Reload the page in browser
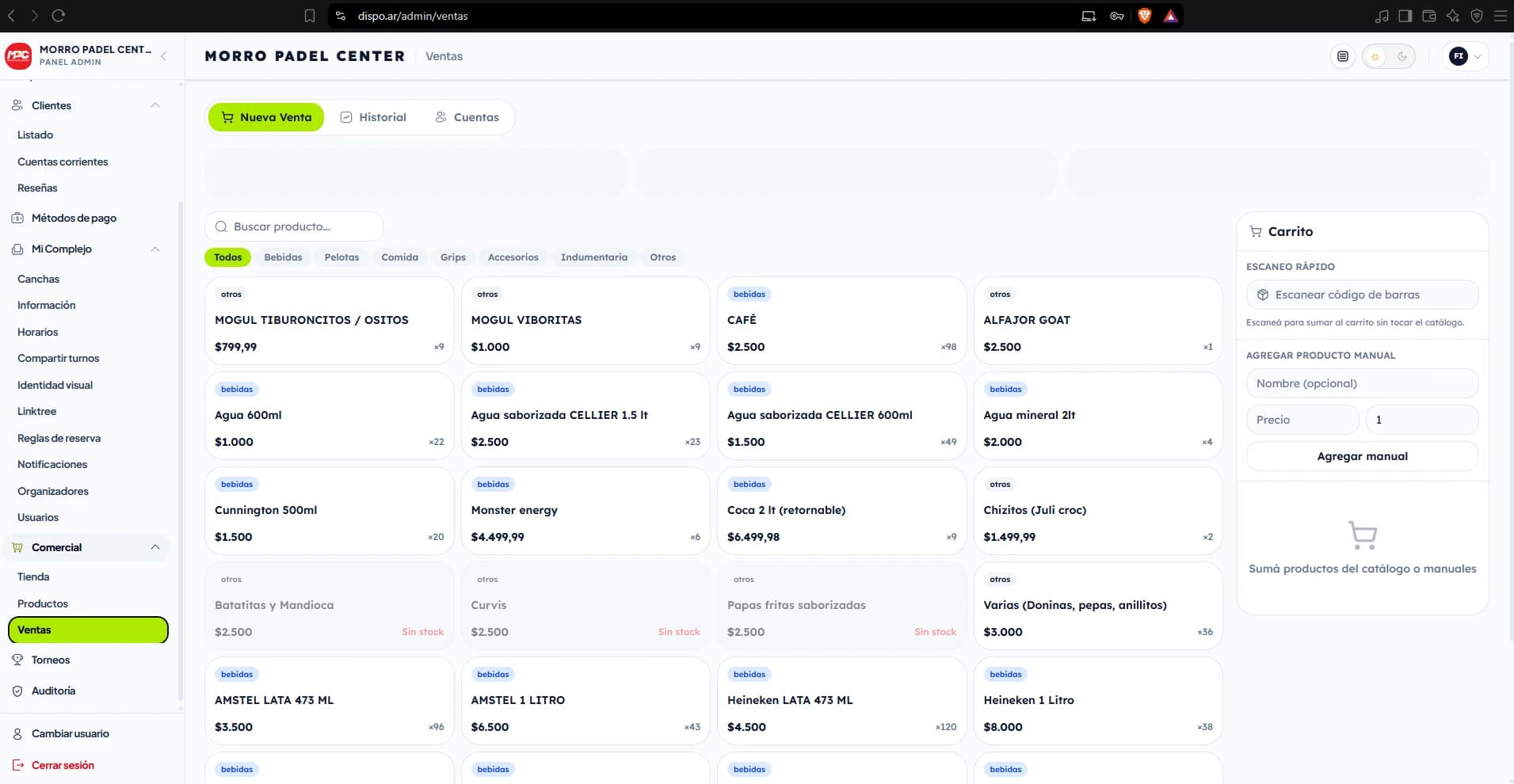Screen dimensions: 1514x784 click(x=59, y=16)
